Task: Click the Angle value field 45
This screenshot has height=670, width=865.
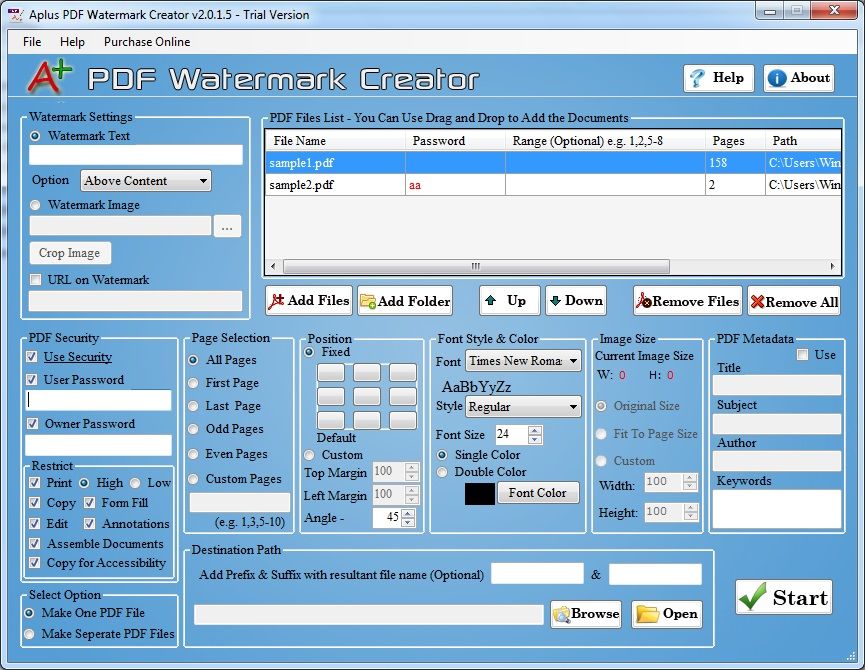Action: [x=387, y=517]
